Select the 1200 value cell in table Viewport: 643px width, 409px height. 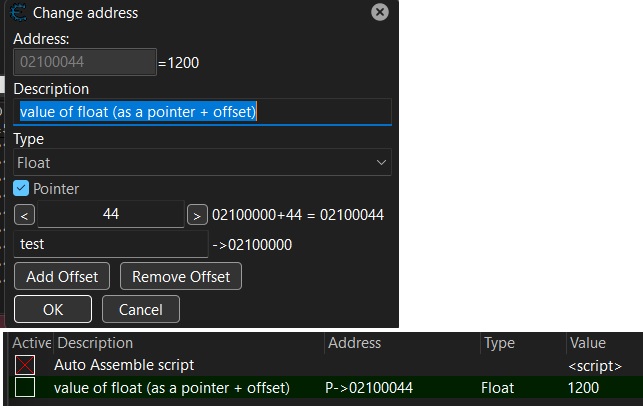[x=585, y=387]
